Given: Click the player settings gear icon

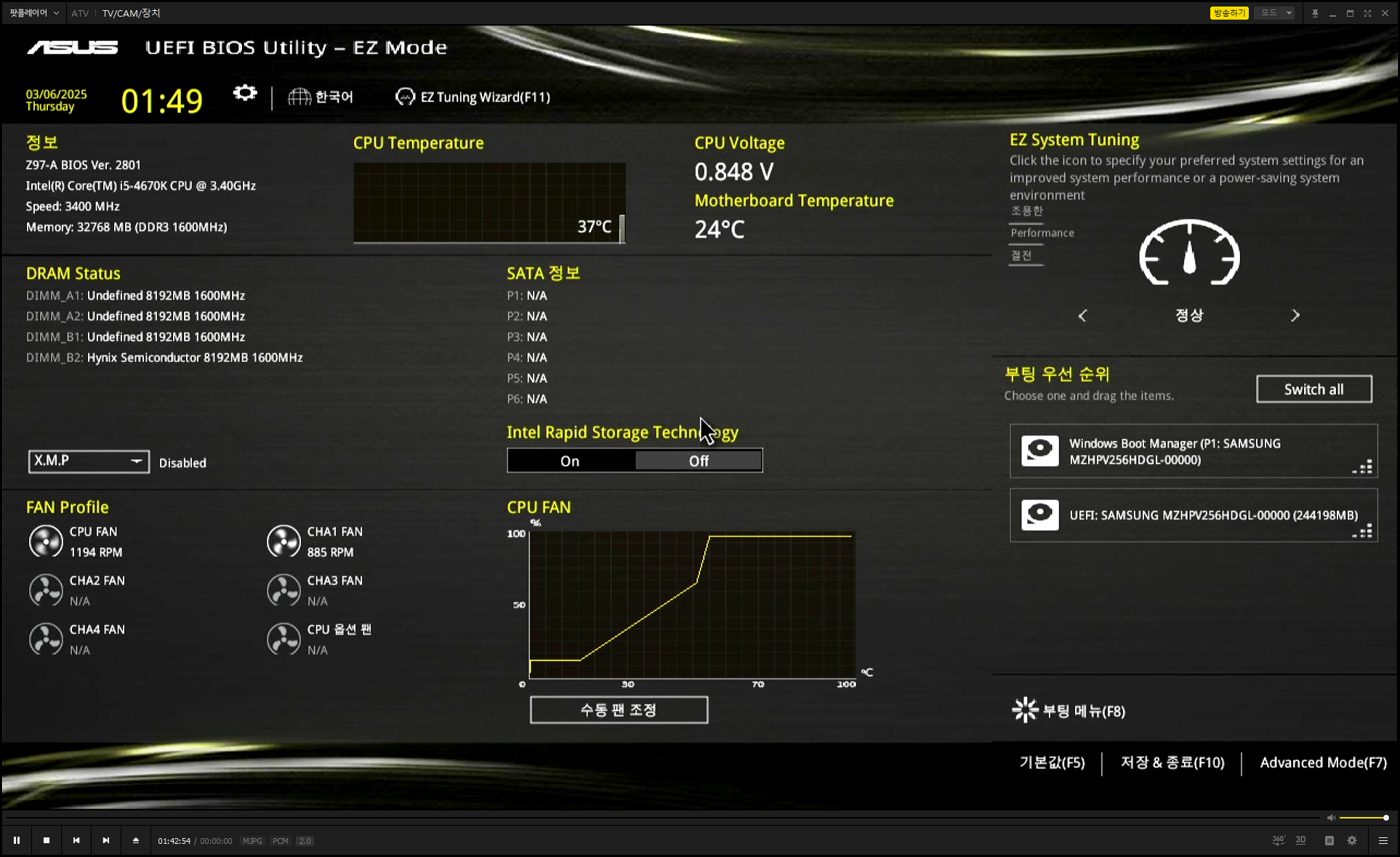Looking at the screenshot, I should point(1352,840).
